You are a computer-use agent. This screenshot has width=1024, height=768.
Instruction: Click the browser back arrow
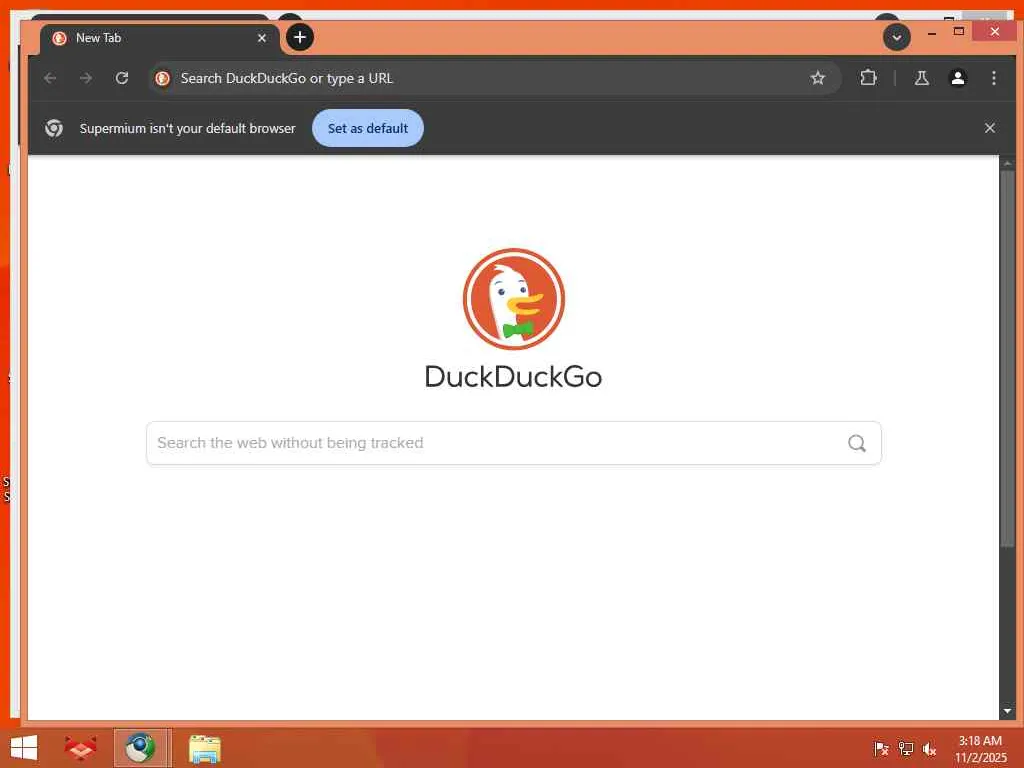(50, 78)
